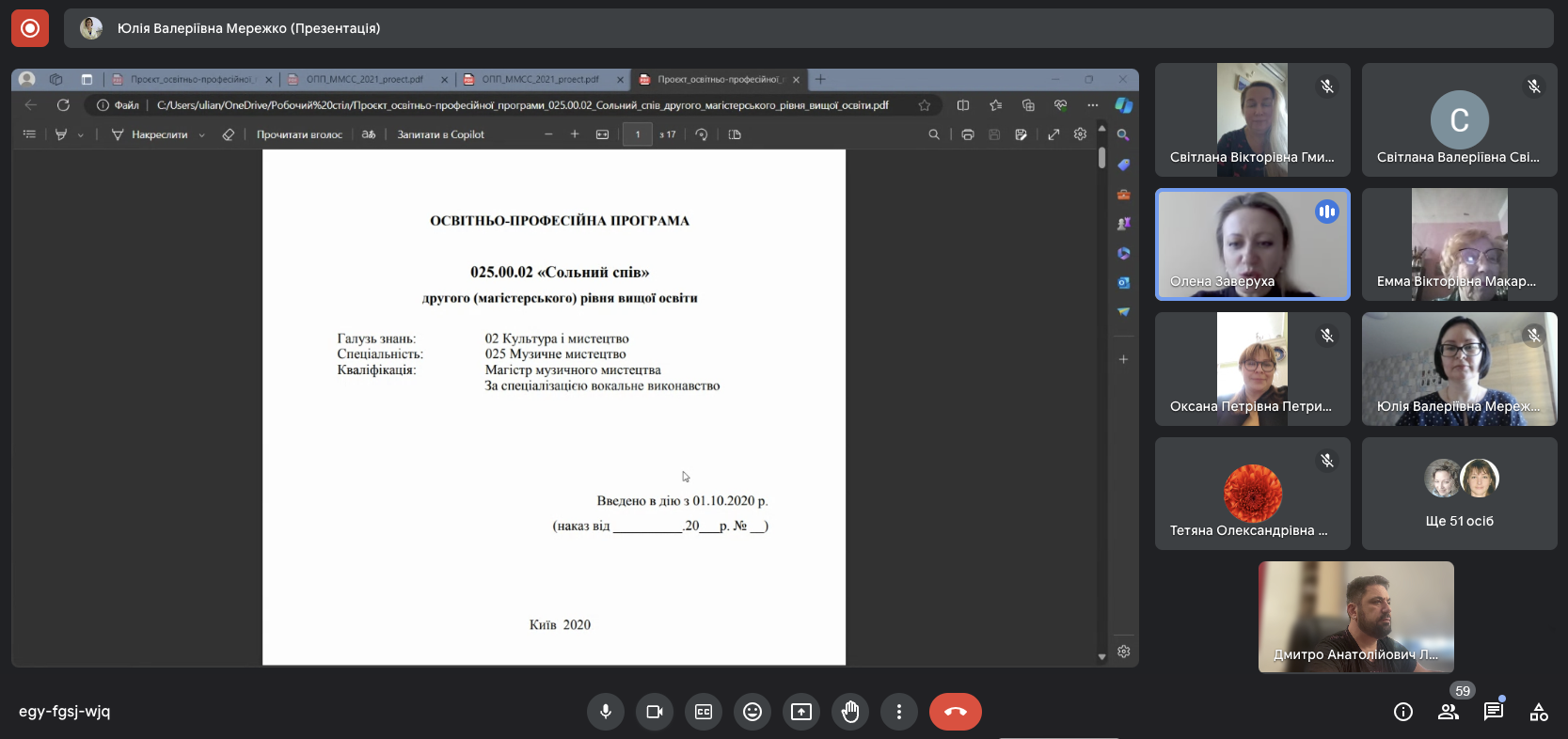This screenshot has height=739, width=1568.
Task: Leave the call with the red button
Action: (955, 712)
